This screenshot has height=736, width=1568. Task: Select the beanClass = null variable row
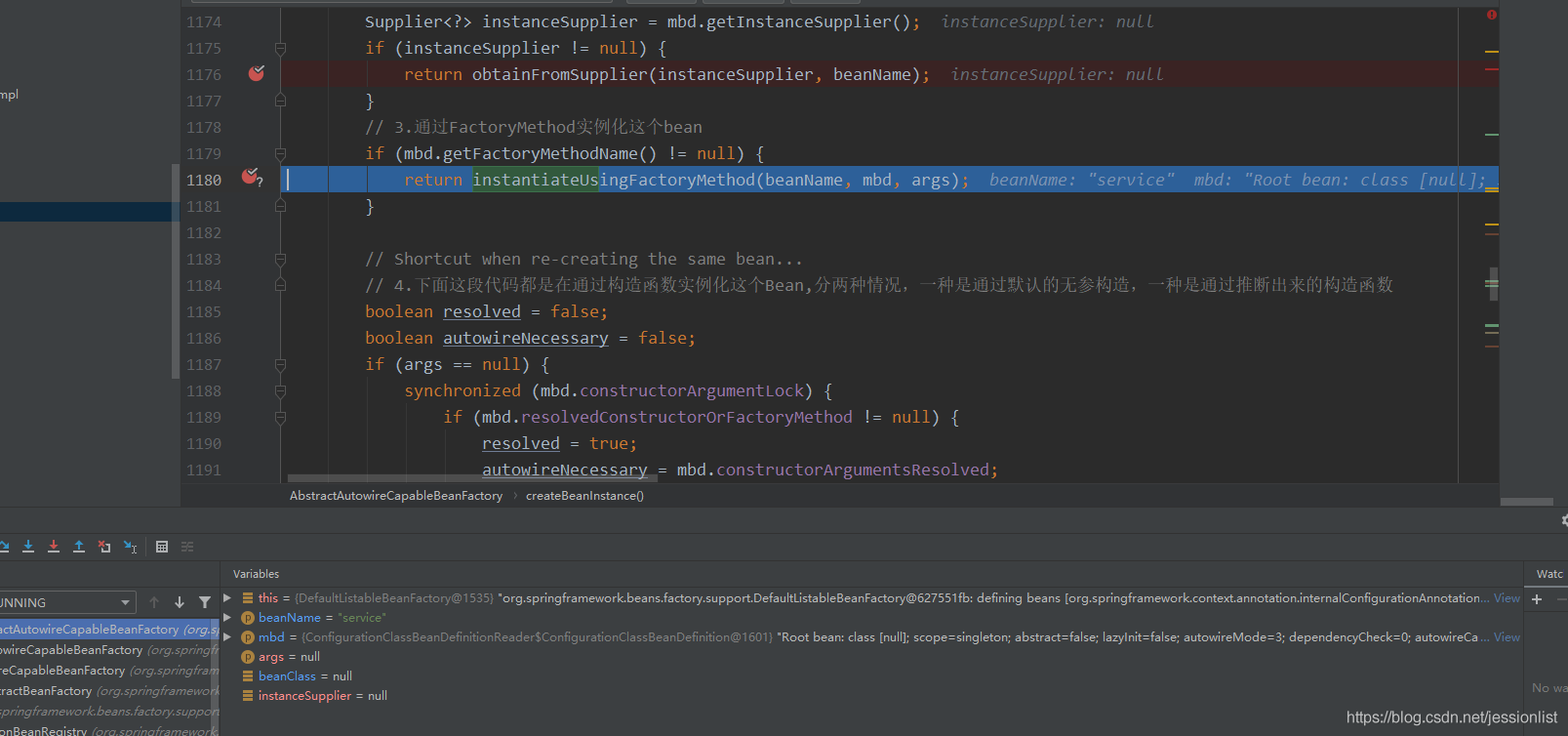pos(297,676)
